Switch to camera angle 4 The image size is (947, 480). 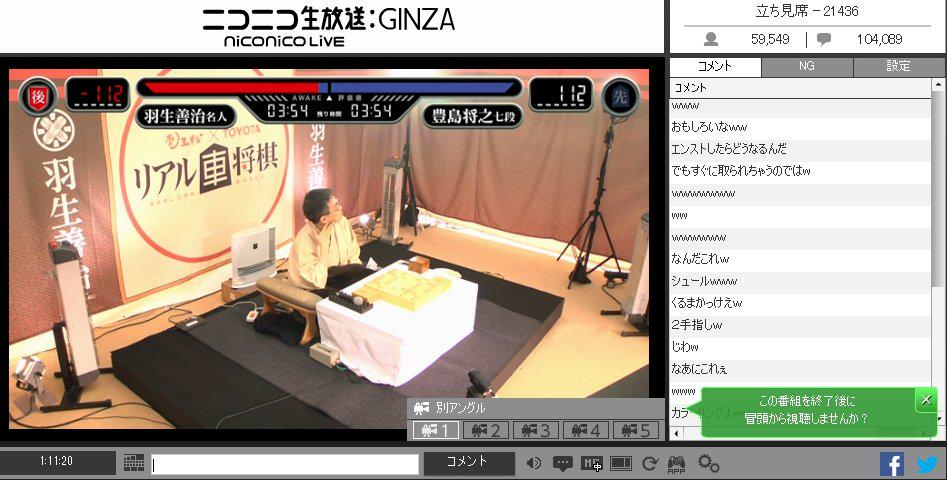[585, 430]
